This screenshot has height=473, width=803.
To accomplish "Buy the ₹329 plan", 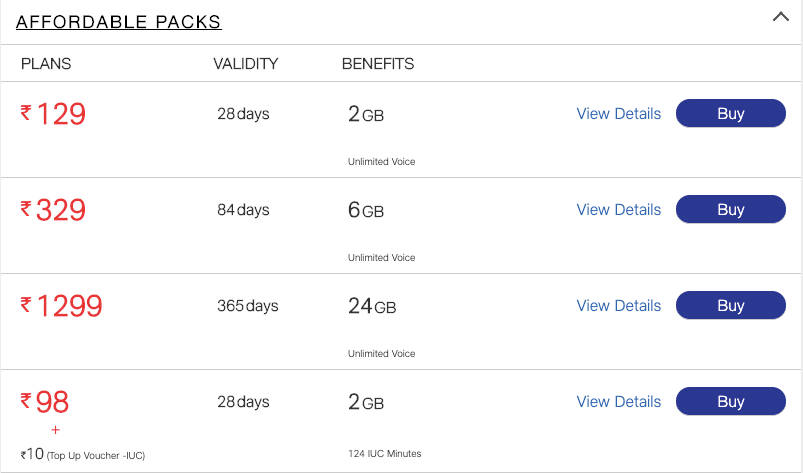I will [x=730, y=209].
